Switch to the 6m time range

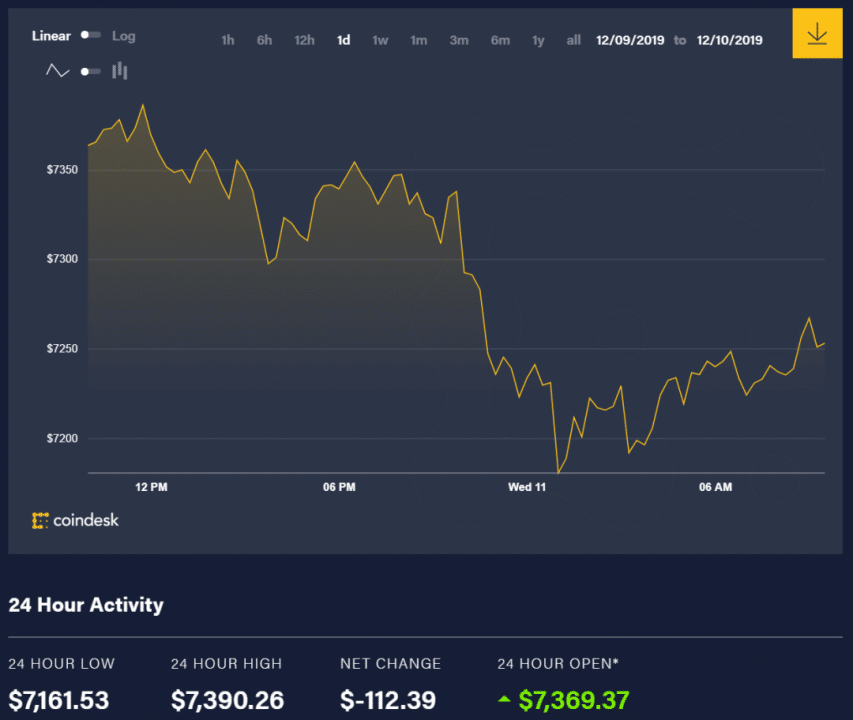coord(500,40)
